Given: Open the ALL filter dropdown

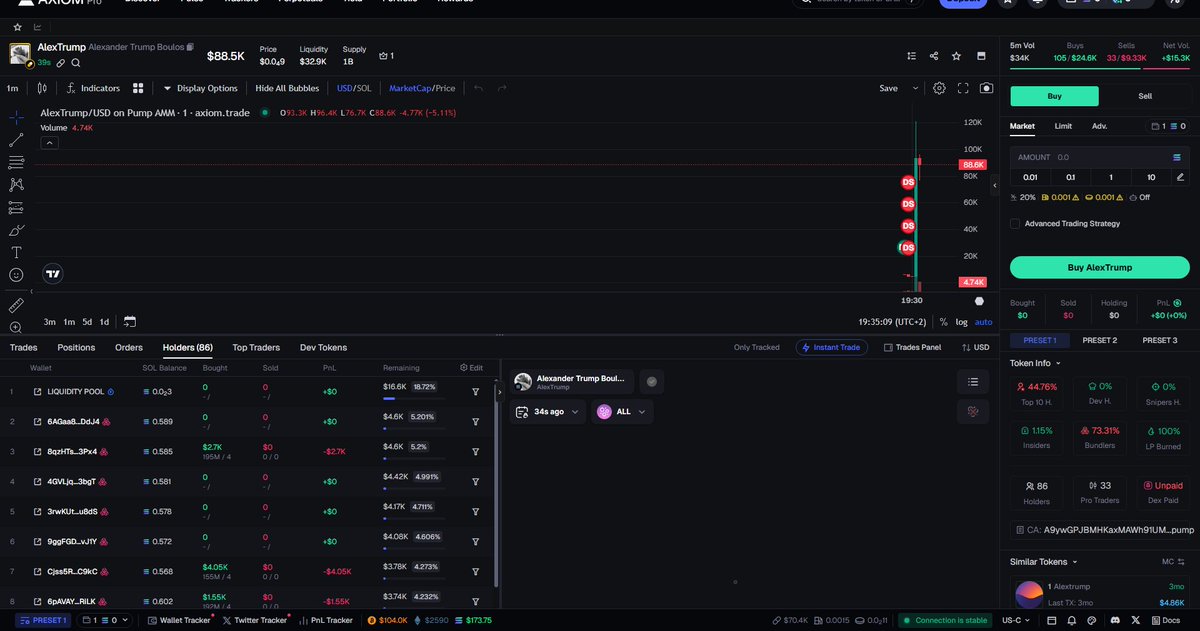Looking at the screenshot, I should click(621, 411).
